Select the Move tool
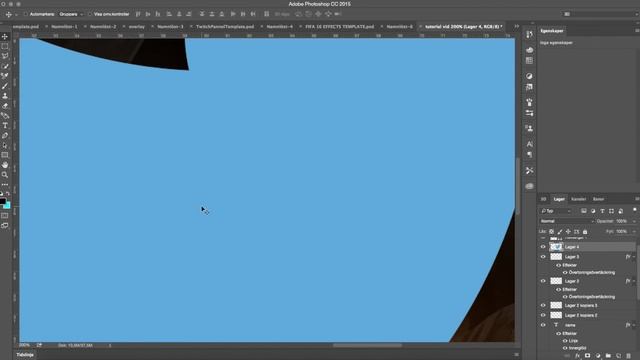Viewport: 640px width, 360px height. (x=5, y=37)
